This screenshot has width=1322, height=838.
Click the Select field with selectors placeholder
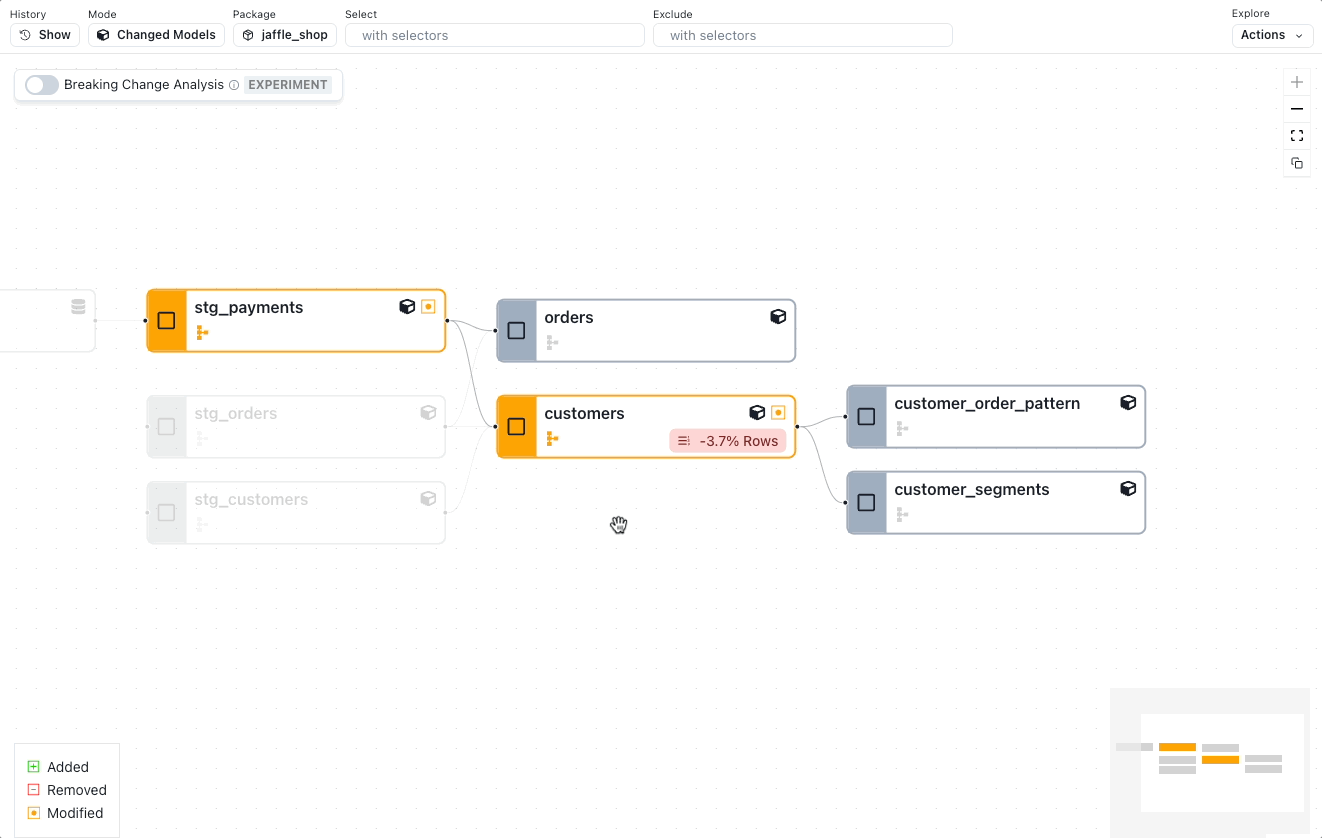tap(494, 35)
